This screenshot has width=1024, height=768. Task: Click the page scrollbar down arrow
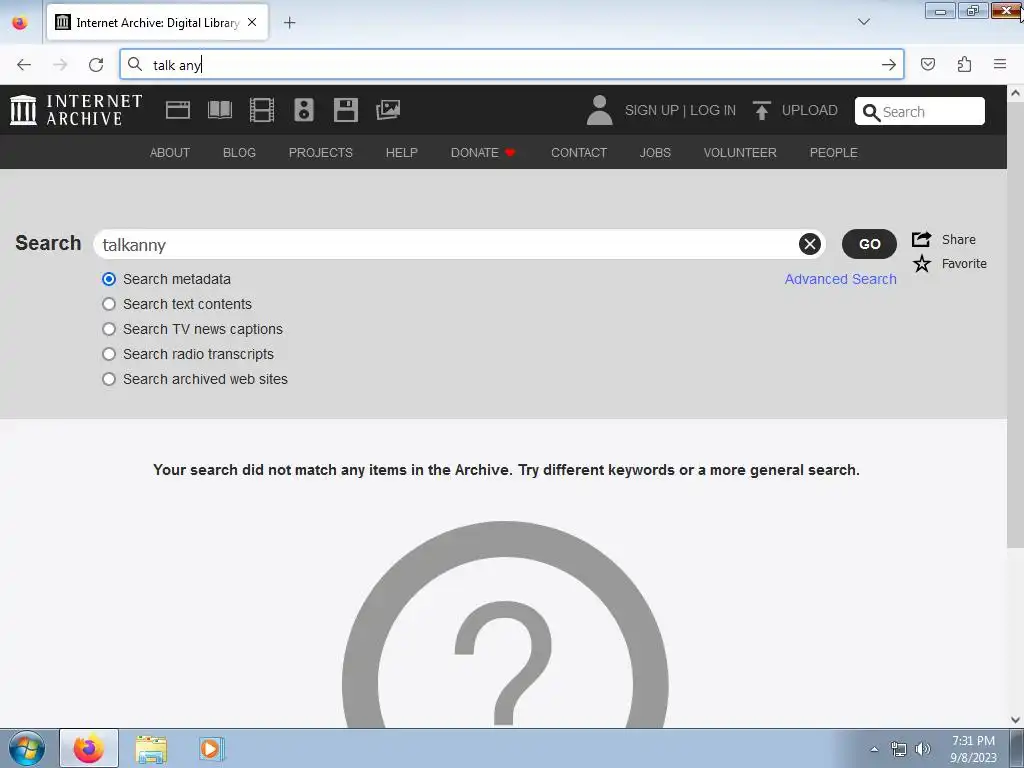(1016, 720)
